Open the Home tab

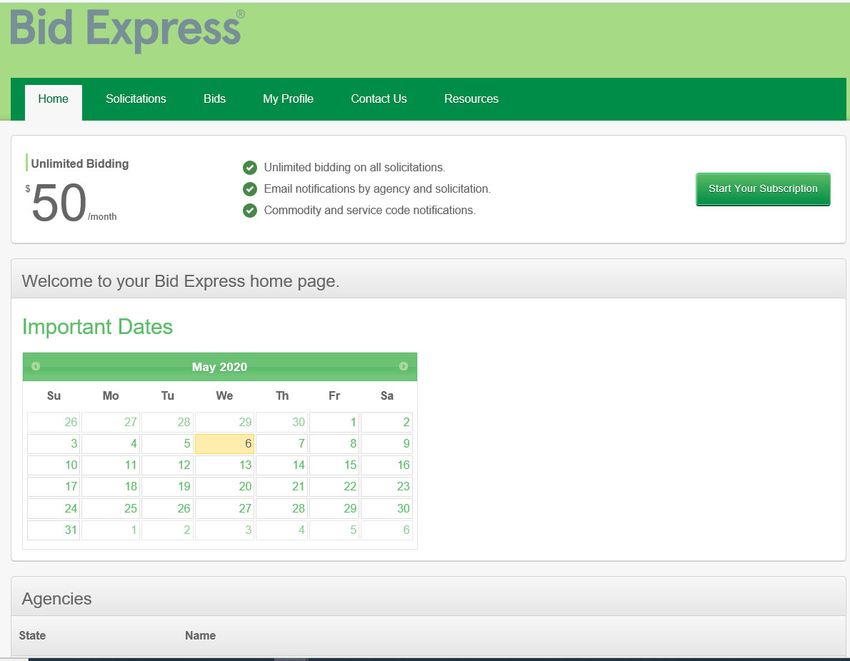pos(53,101)
